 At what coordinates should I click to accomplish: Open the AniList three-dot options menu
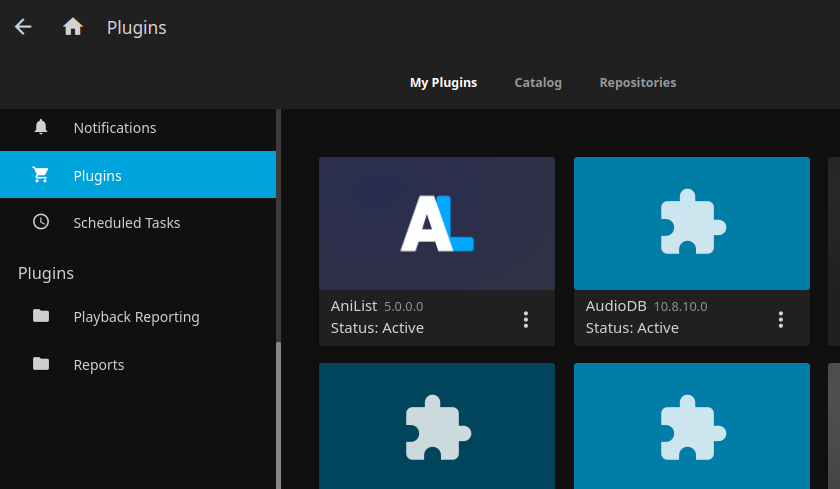[x=526, y=319]
